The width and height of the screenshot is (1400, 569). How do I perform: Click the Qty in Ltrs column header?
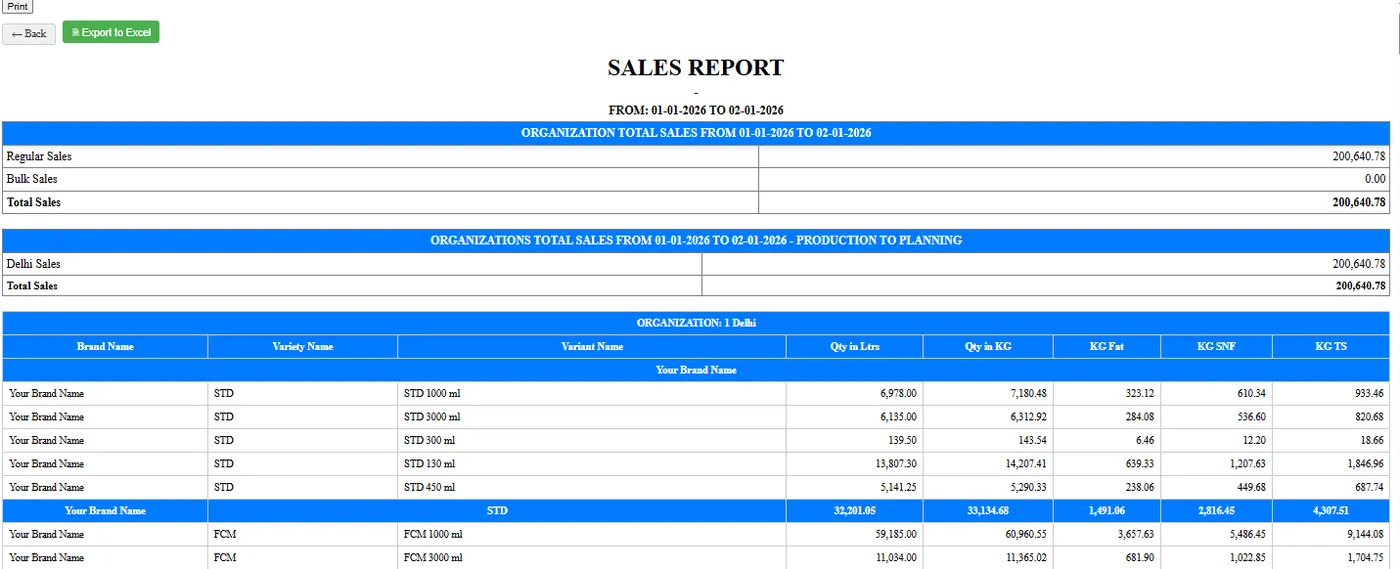click(855, 346)
